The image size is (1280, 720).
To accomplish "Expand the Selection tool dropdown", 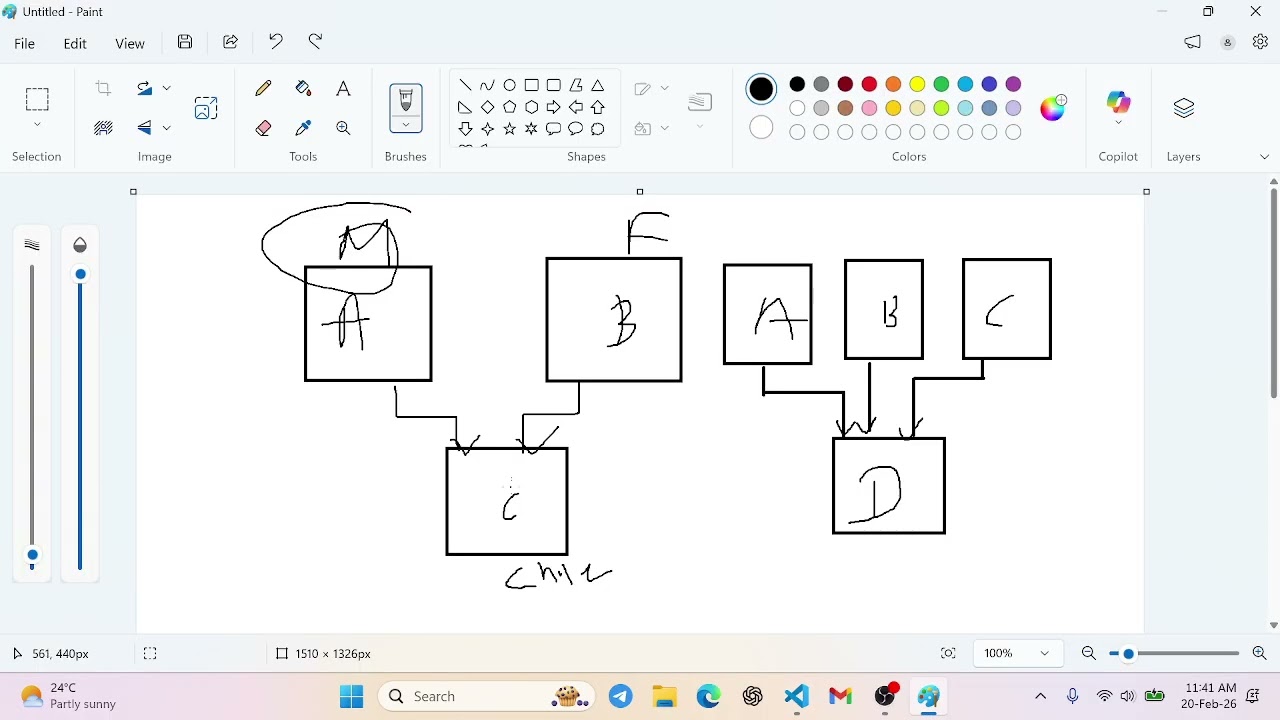I will [37, 125].
